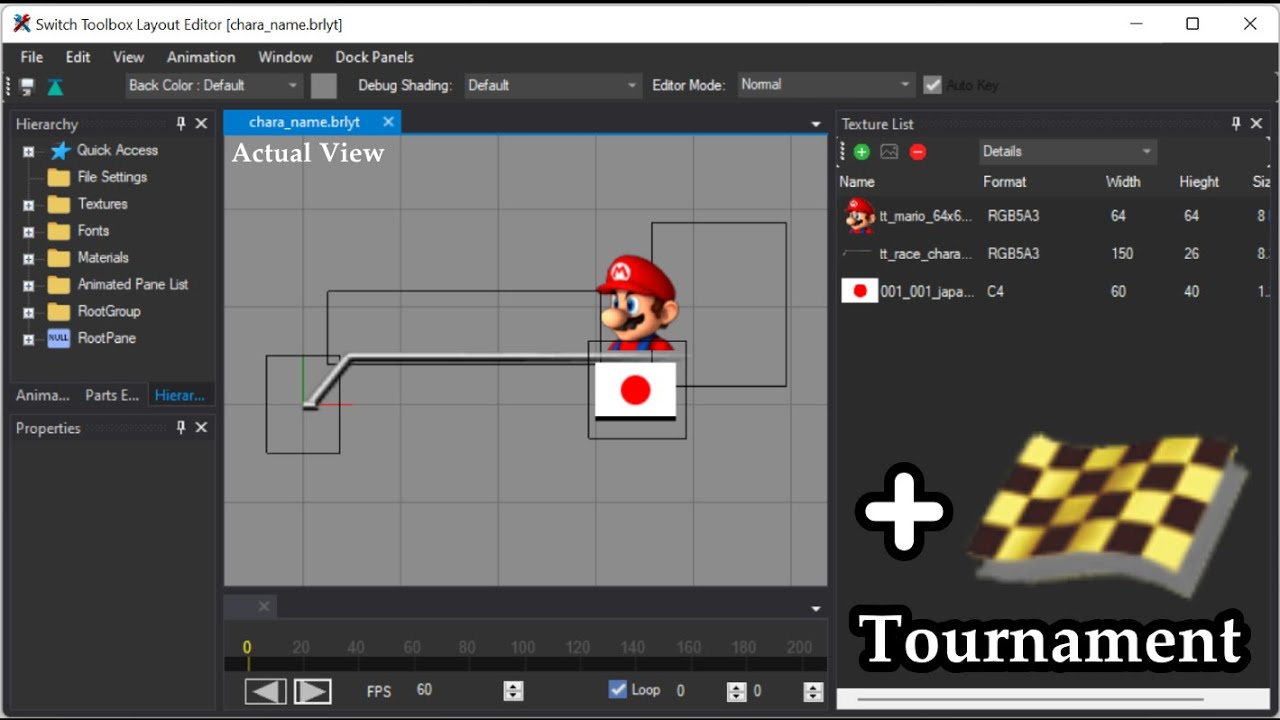The image size is (1280, 720).
Task: Toggle the Auto Key checkbox
Action: [x=932, y=86]
